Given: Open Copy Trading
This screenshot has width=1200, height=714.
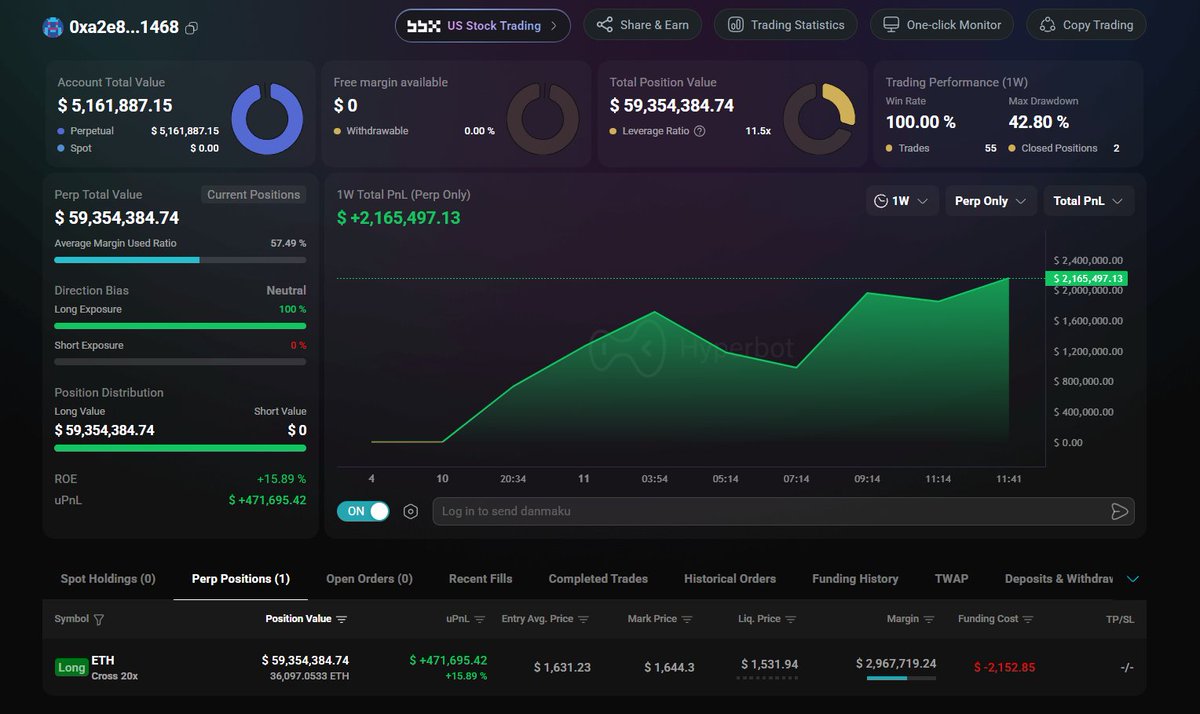Looking at the screenshot, I should pos(1086,25).
